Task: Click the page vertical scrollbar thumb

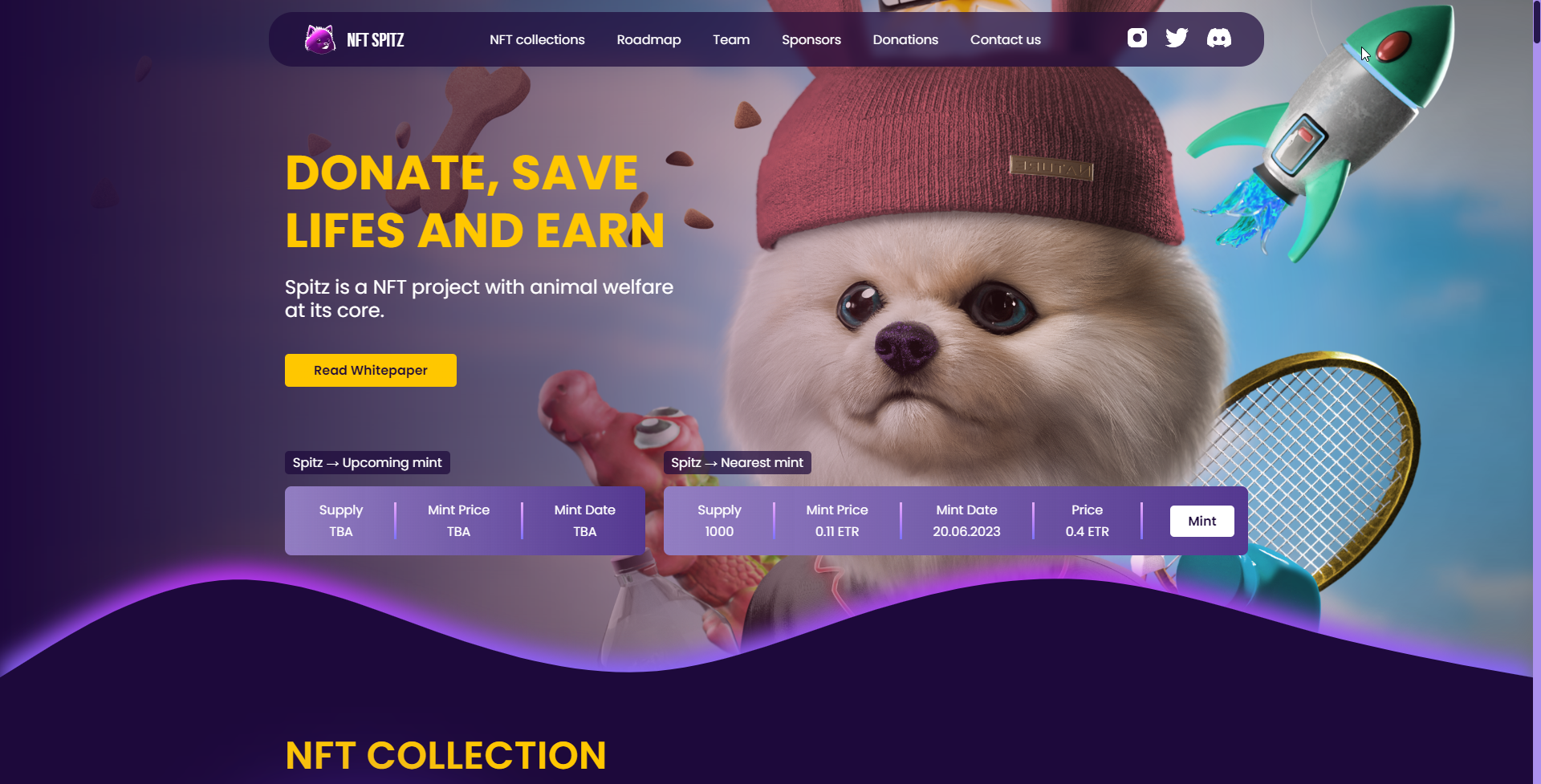Action: (1537, 22)
